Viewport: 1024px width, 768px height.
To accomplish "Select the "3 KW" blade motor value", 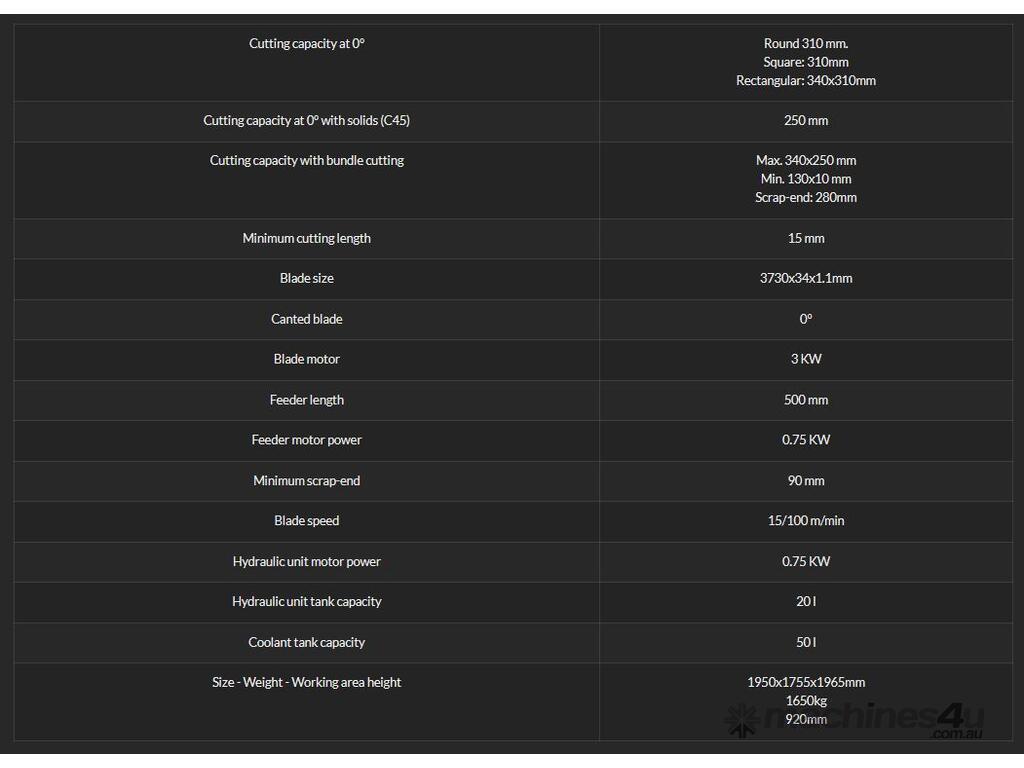I will click(x=805, y=359).
